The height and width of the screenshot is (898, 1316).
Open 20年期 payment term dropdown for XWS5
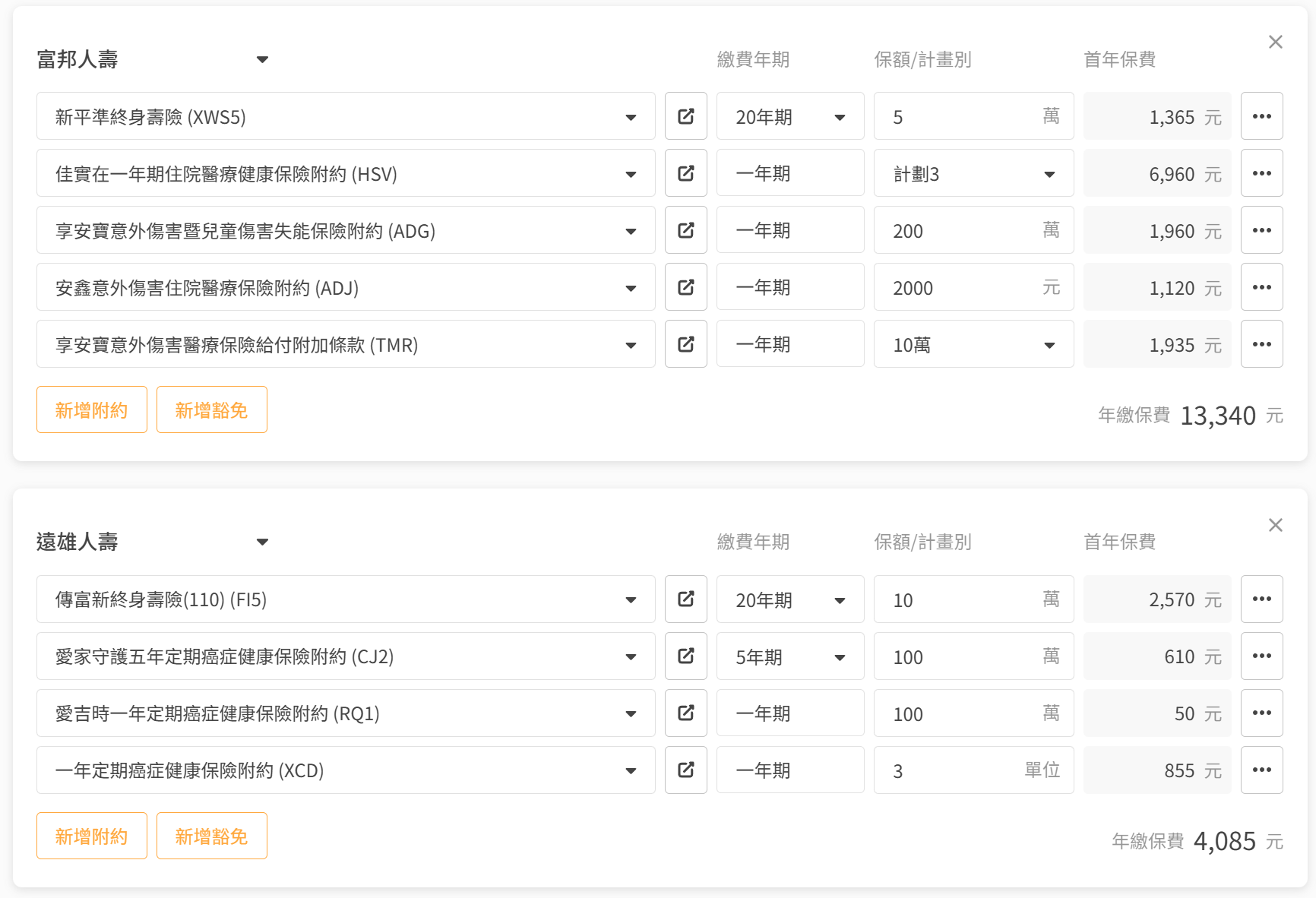pos(789,116)
